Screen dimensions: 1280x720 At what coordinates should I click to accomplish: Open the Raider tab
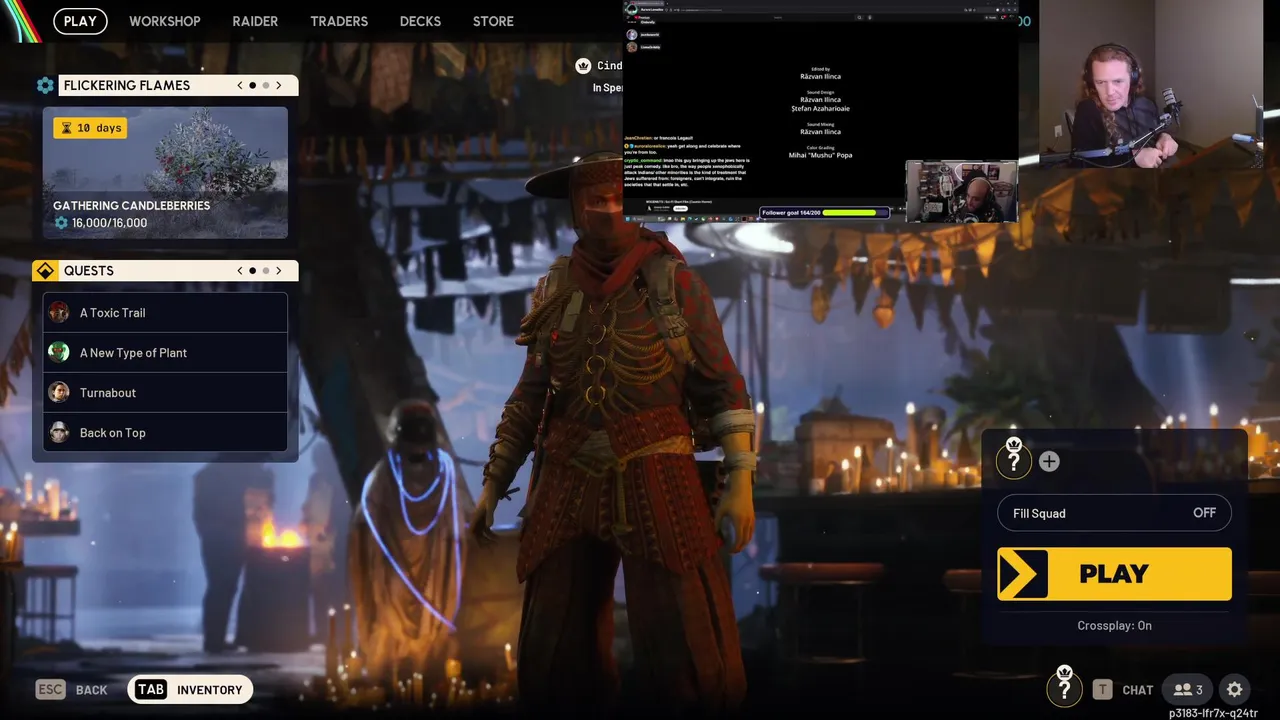(255, 21)
